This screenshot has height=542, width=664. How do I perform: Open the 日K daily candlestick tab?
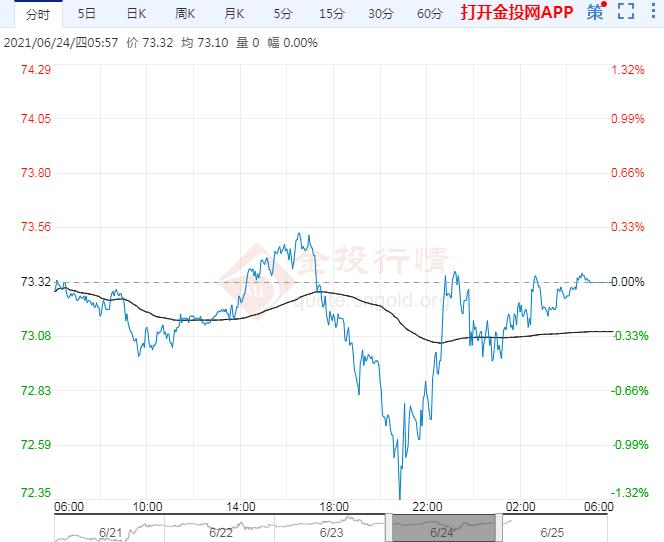pyautogui.click(x=136, y=14)
